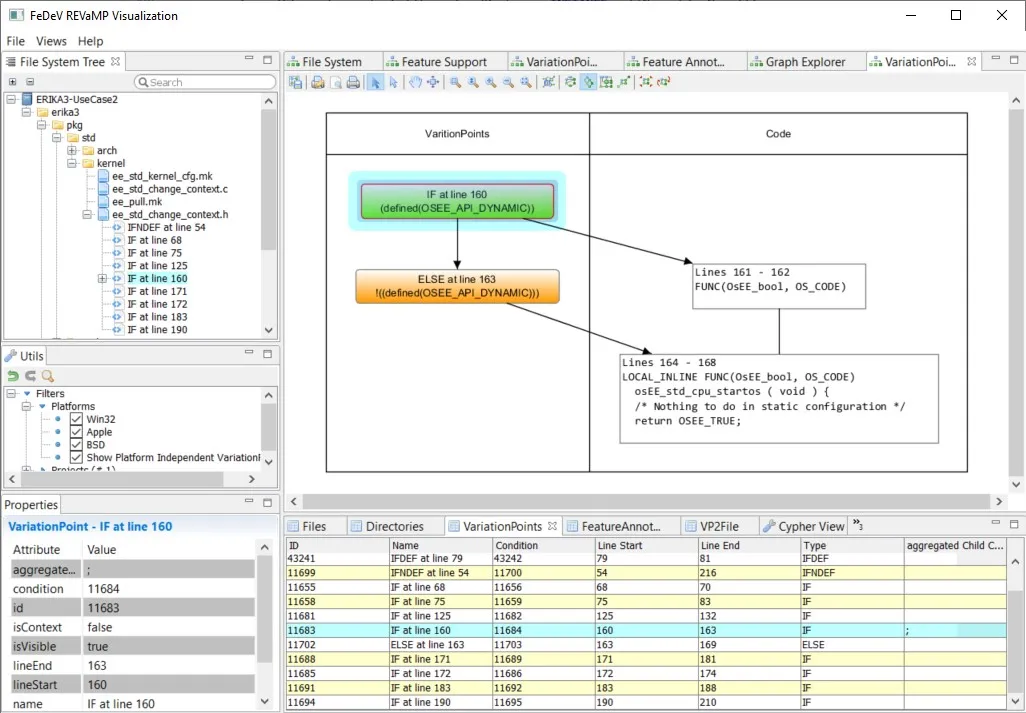Open the File menu

coord(16,41)
